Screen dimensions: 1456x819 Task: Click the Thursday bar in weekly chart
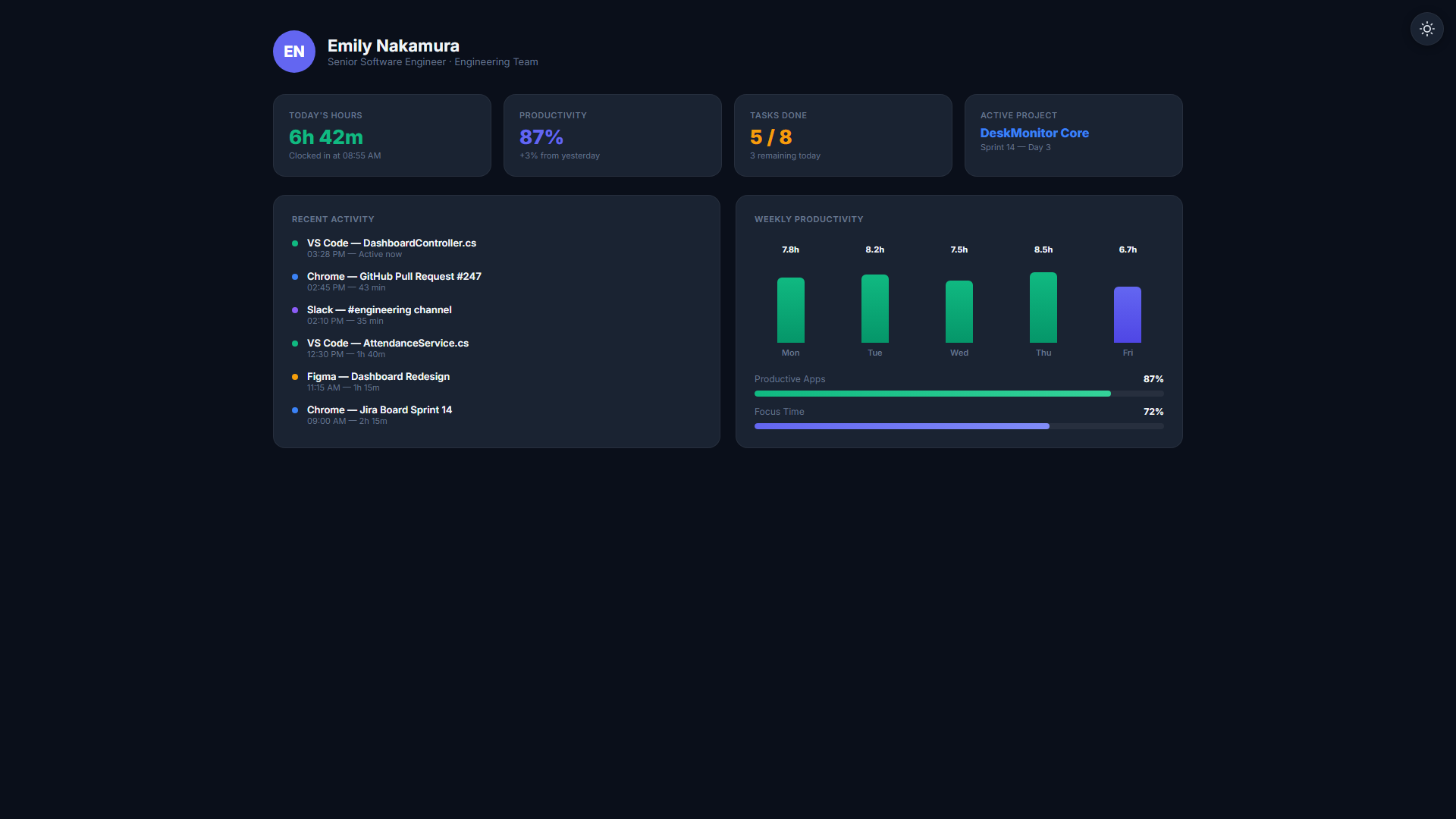[x=1043, y=307]
